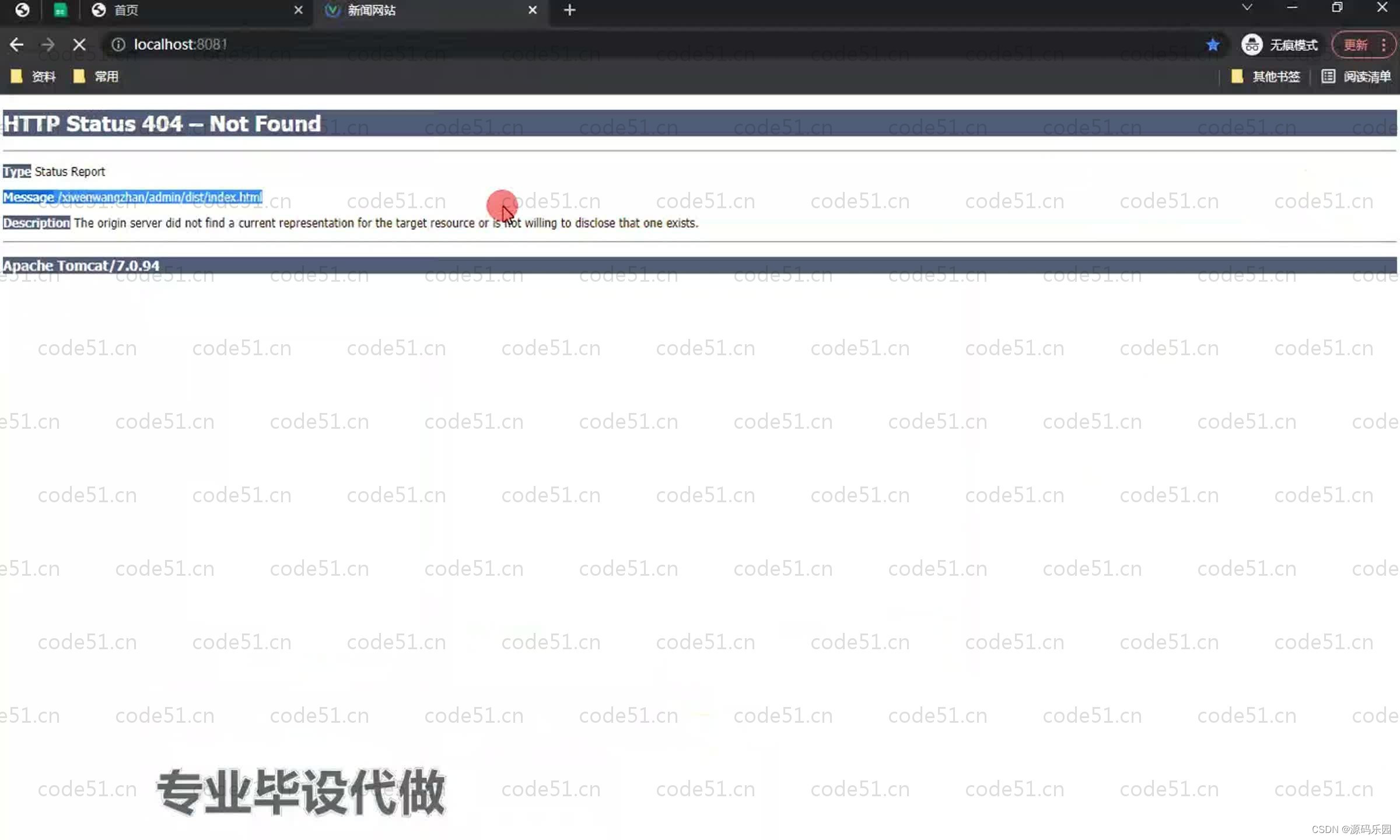Click the green spreadsheet pinned tab icon

61,9
